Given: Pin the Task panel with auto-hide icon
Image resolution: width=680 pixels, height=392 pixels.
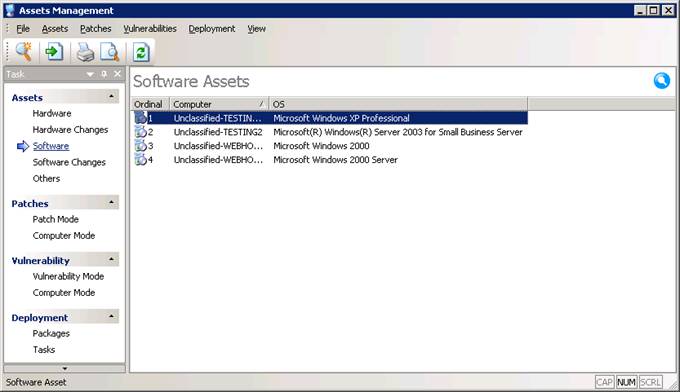Looking at the screenshot, I should (x=104, y=74).
